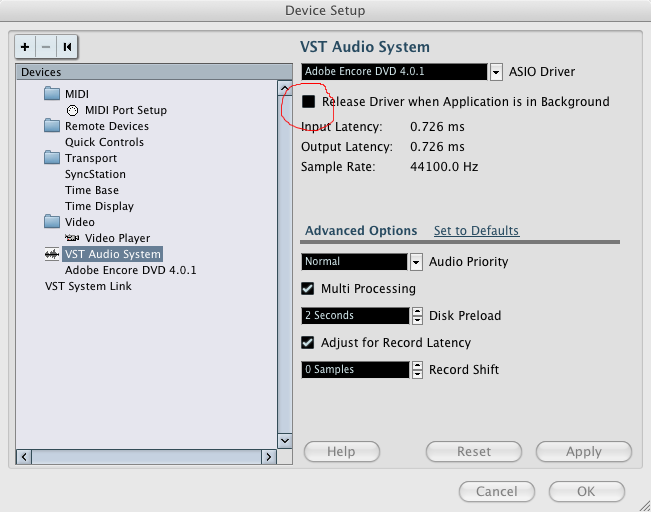The height and width of the screenshot is (512, 651).
Task: Click the Set to Defaults link
Action: point(476,231)
